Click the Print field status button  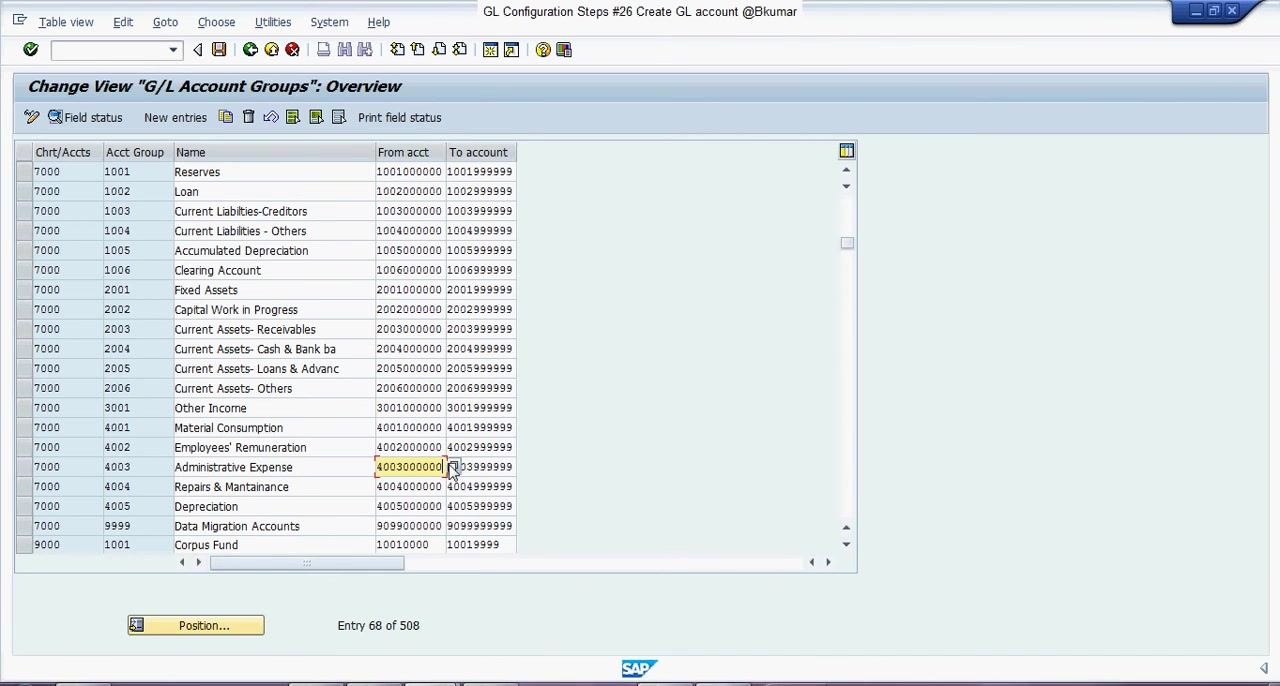(399, 118)
